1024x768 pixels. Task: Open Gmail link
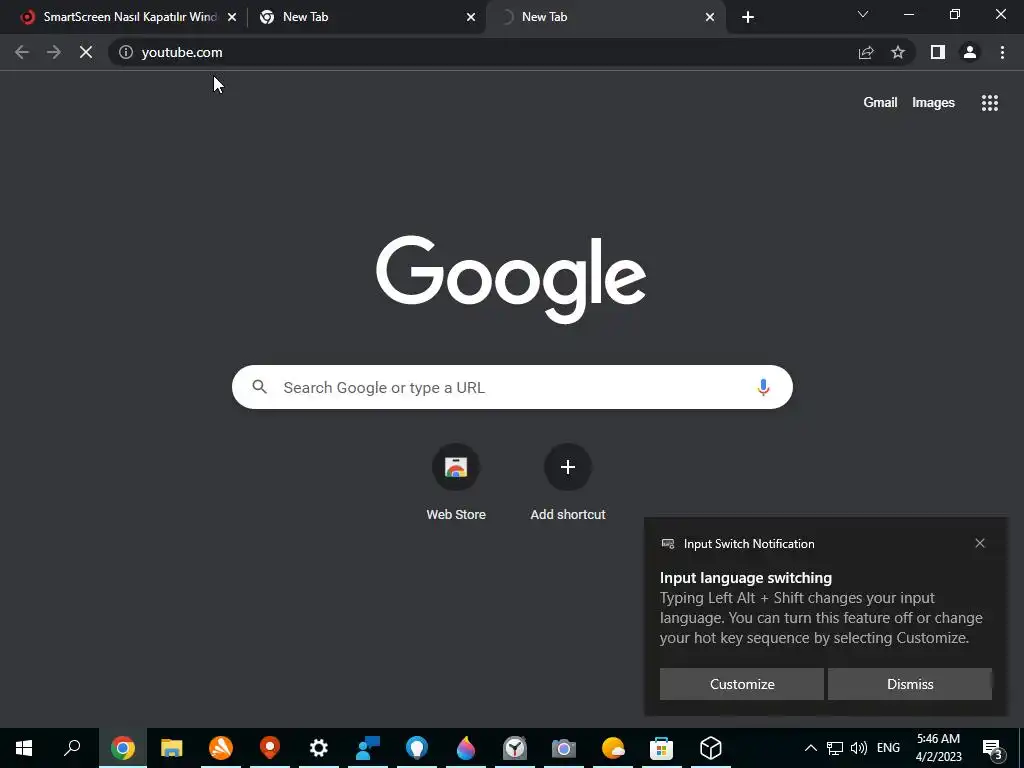pos(880,103)
